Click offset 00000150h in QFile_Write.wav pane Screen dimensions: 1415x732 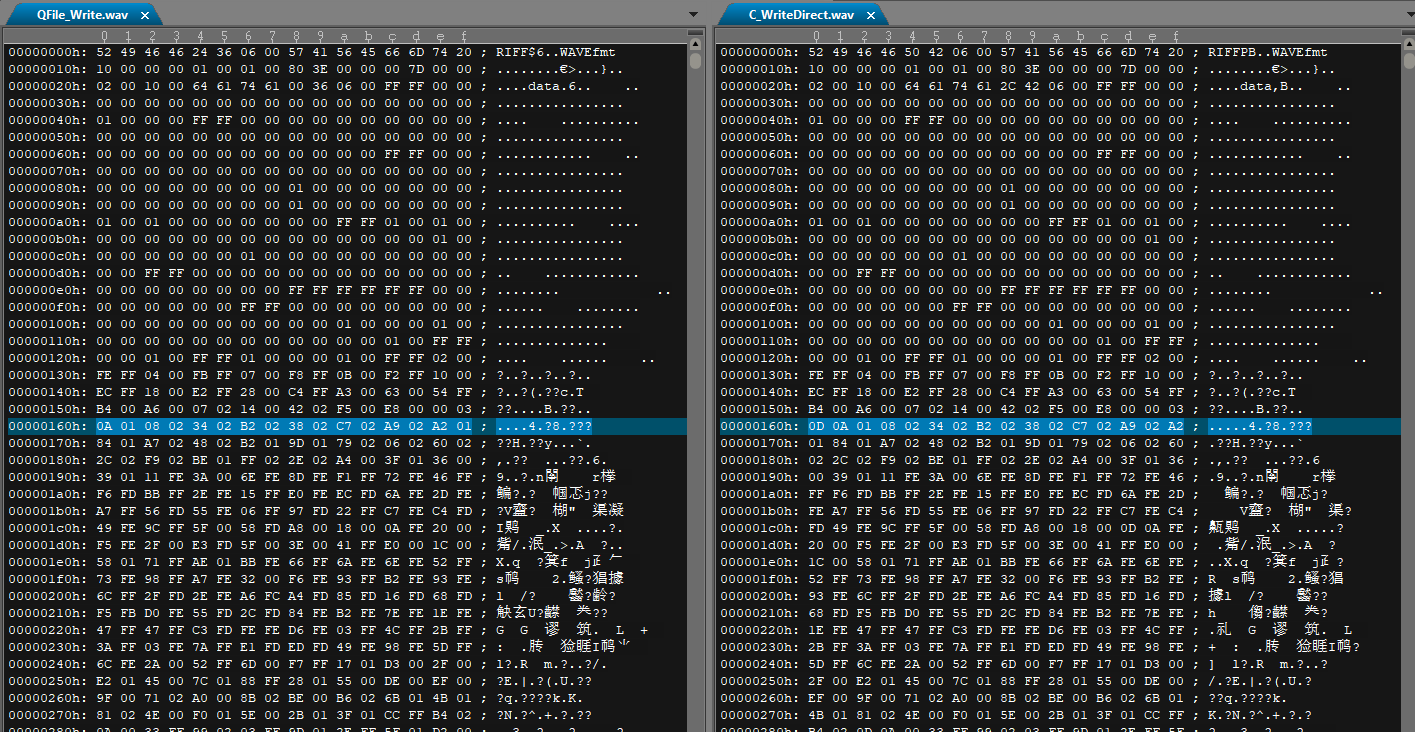(48, 410)
